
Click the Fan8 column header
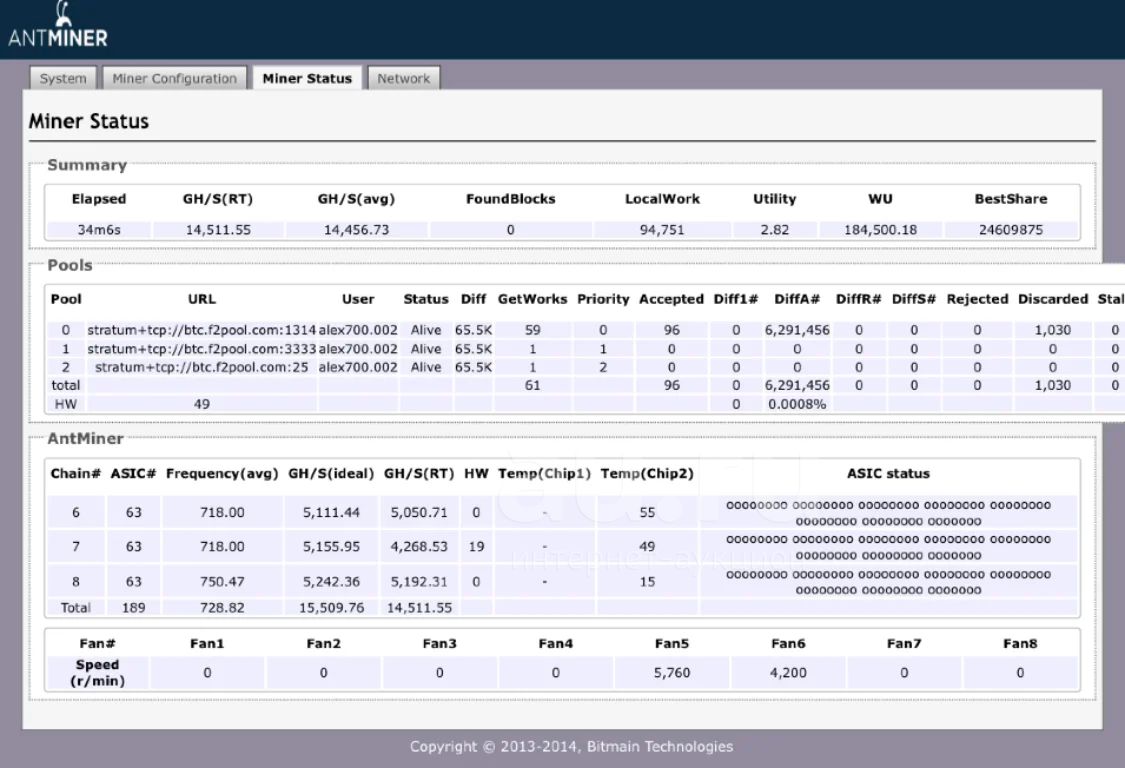tap(1020, 644)
